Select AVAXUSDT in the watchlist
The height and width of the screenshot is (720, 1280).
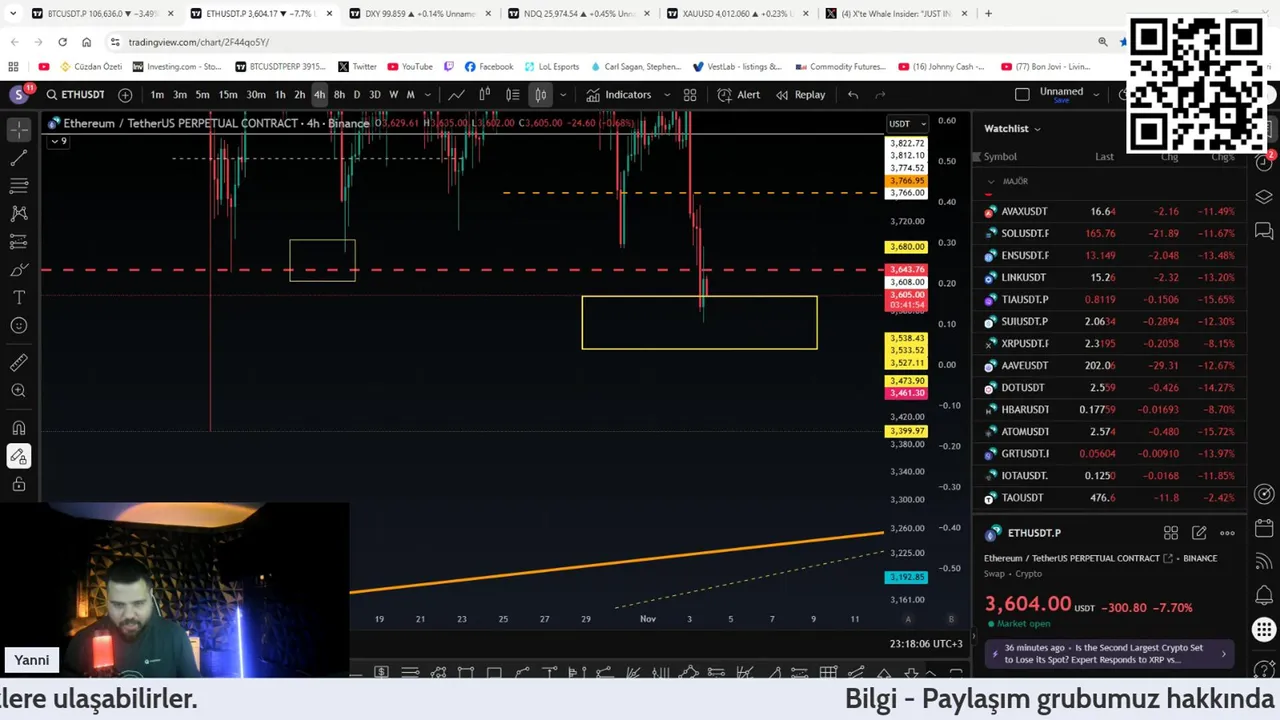pyautogui.click(x=1112, y=212)
